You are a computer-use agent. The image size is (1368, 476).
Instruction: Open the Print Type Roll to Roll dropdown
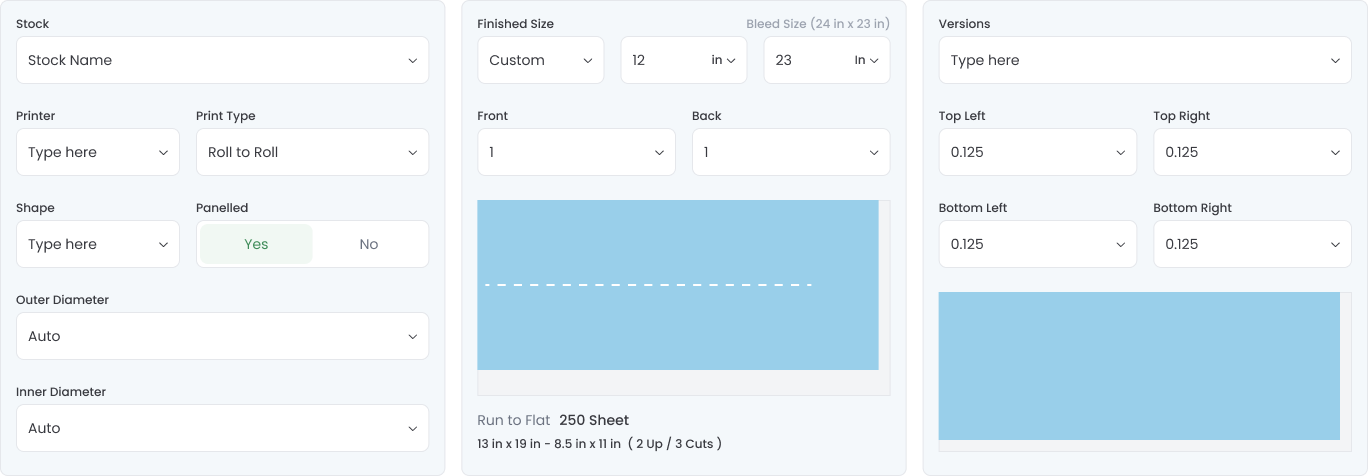(x=312, y=153)
